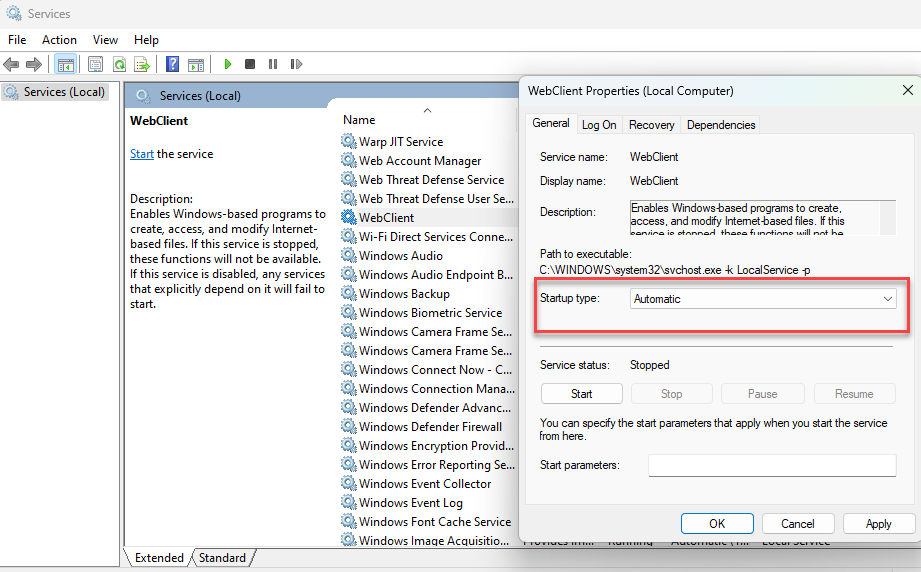Switch to the Standard view tab
921x572 pixels.
click(223, 558)
